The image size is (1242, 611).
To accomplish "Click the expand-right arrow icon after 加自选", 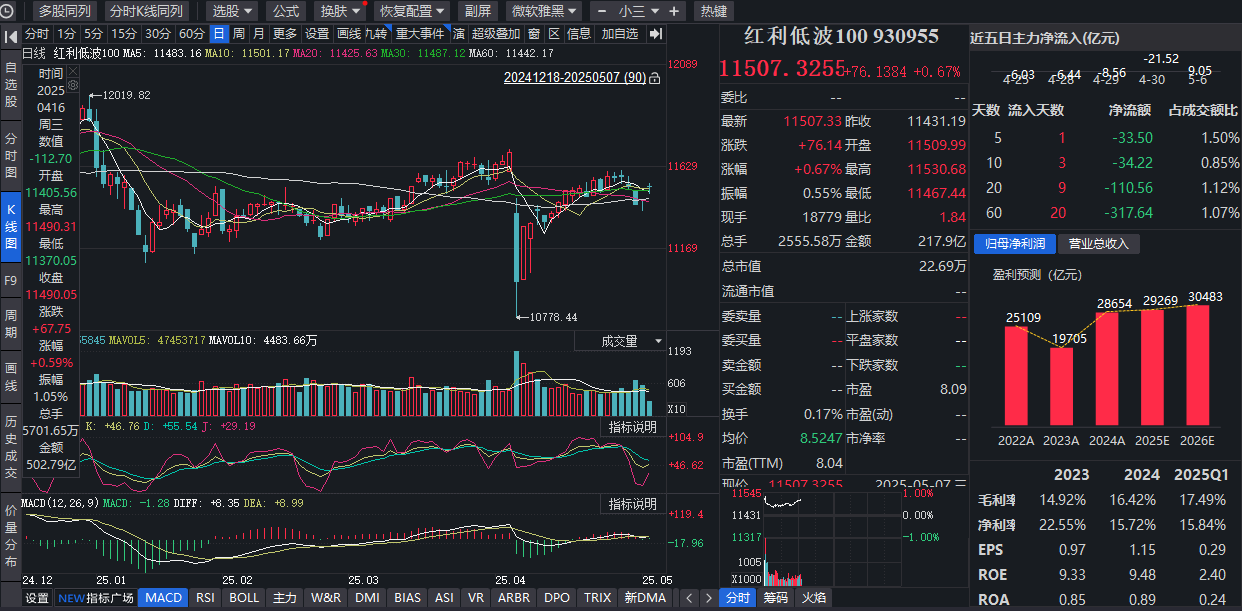I will [x=655, y=34].
